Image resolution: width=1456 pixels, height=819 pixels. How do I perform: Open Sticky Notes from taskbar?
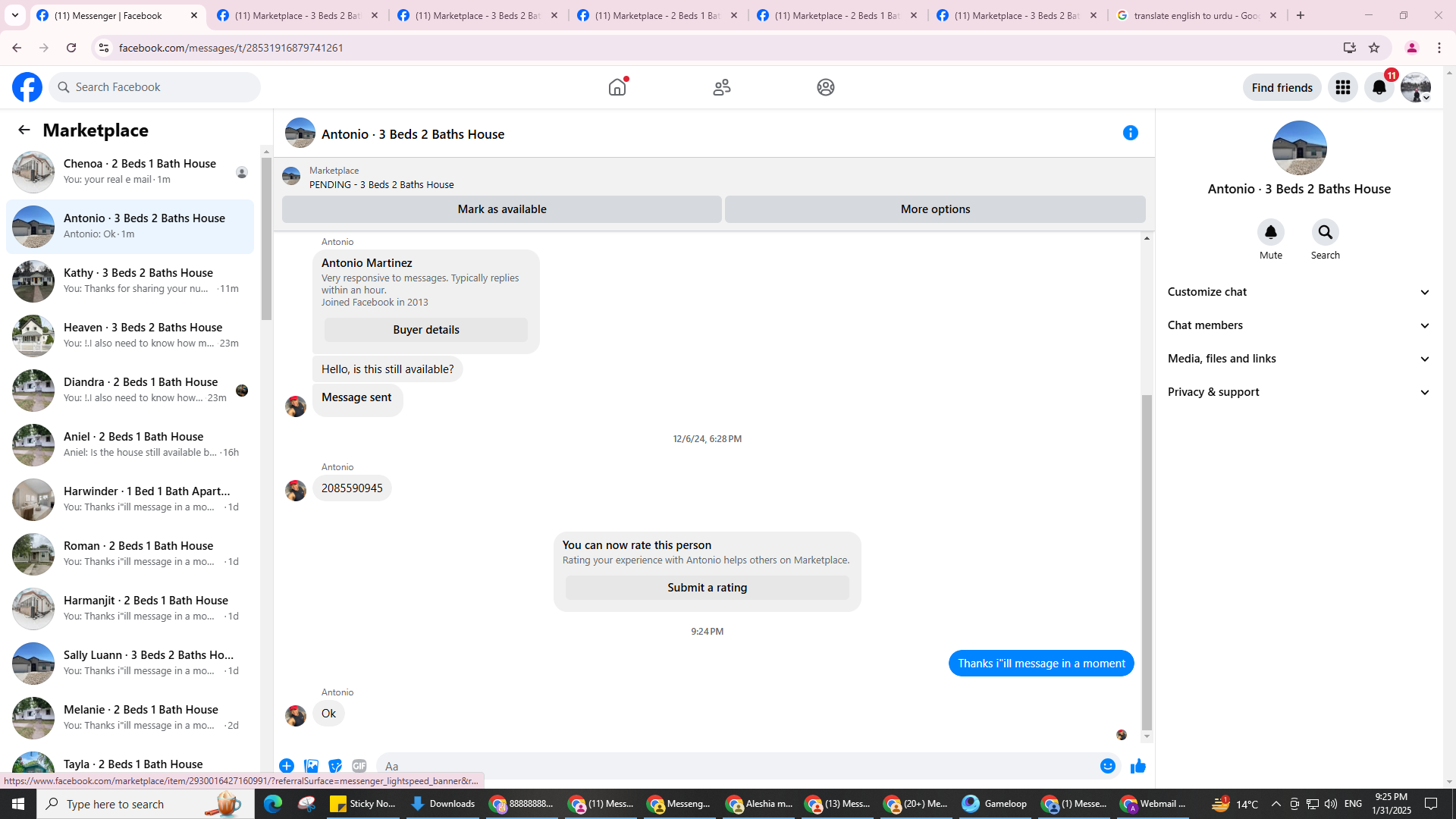click(363, 804)
